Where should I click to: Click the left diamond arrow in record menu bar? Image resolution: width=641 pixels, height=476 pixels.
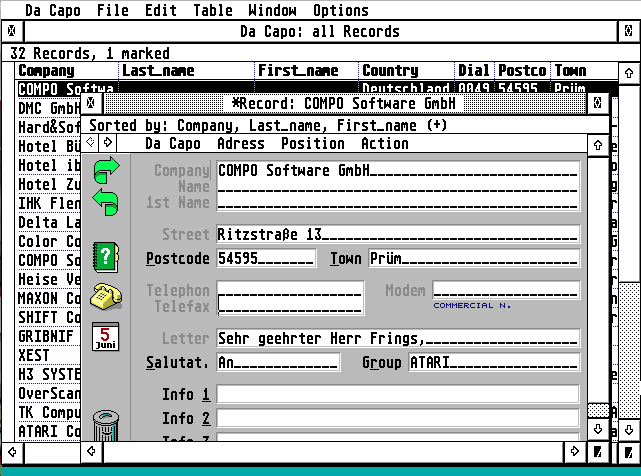coord(91,142)
